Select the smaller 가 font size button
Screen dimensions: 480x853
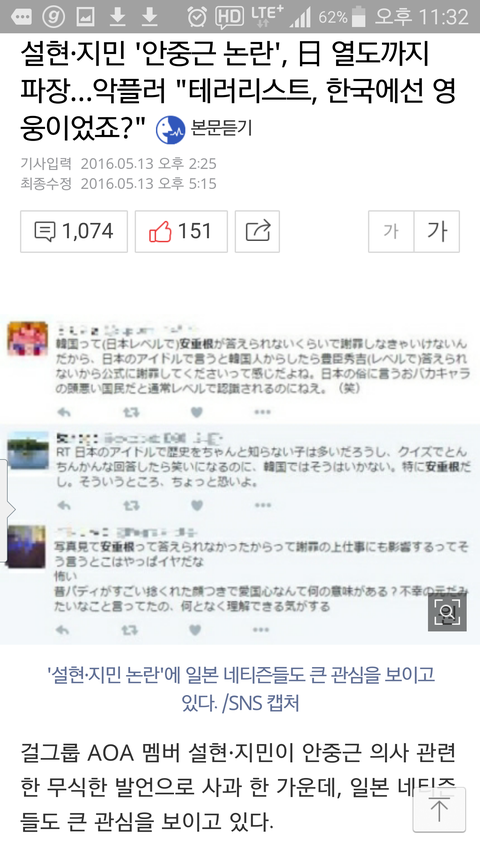point(391,232)
